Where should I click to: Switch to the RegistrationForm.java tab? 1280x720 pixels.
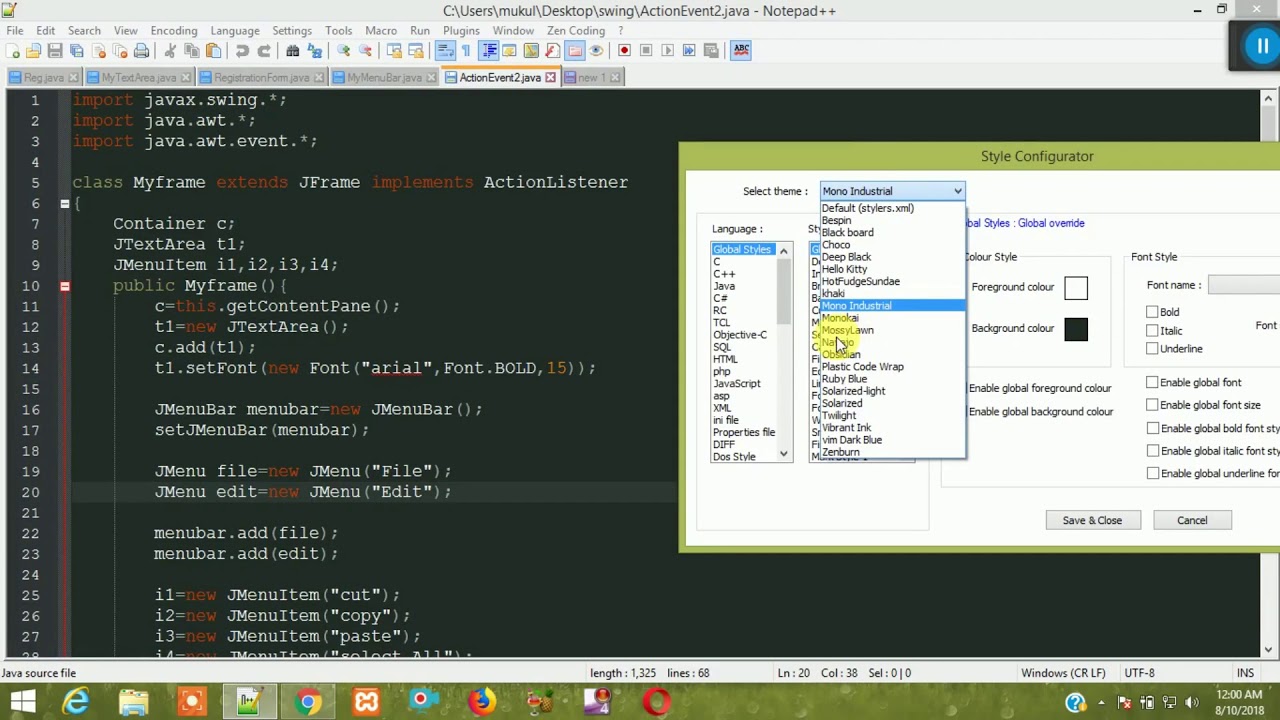(x=260, y=77)
